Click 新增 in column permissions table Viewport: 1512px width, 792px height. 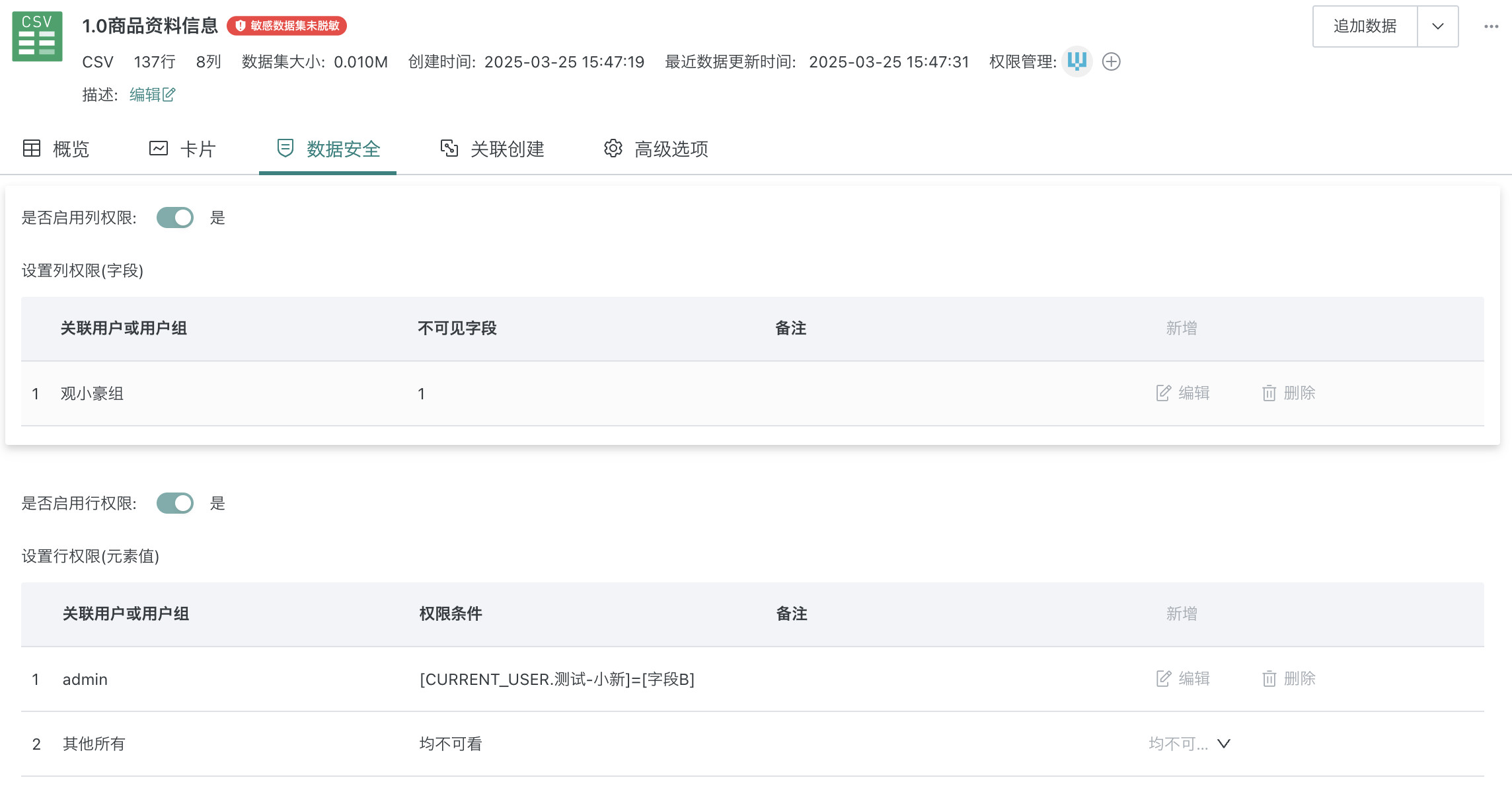click(x=1181, y=329)
